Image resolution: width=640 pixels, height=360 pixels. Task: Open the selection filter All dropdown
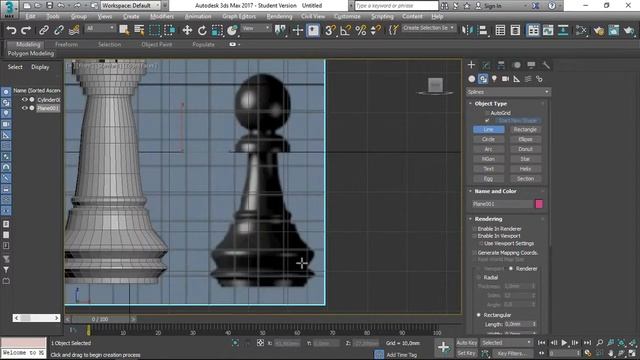tap(100, 28)
